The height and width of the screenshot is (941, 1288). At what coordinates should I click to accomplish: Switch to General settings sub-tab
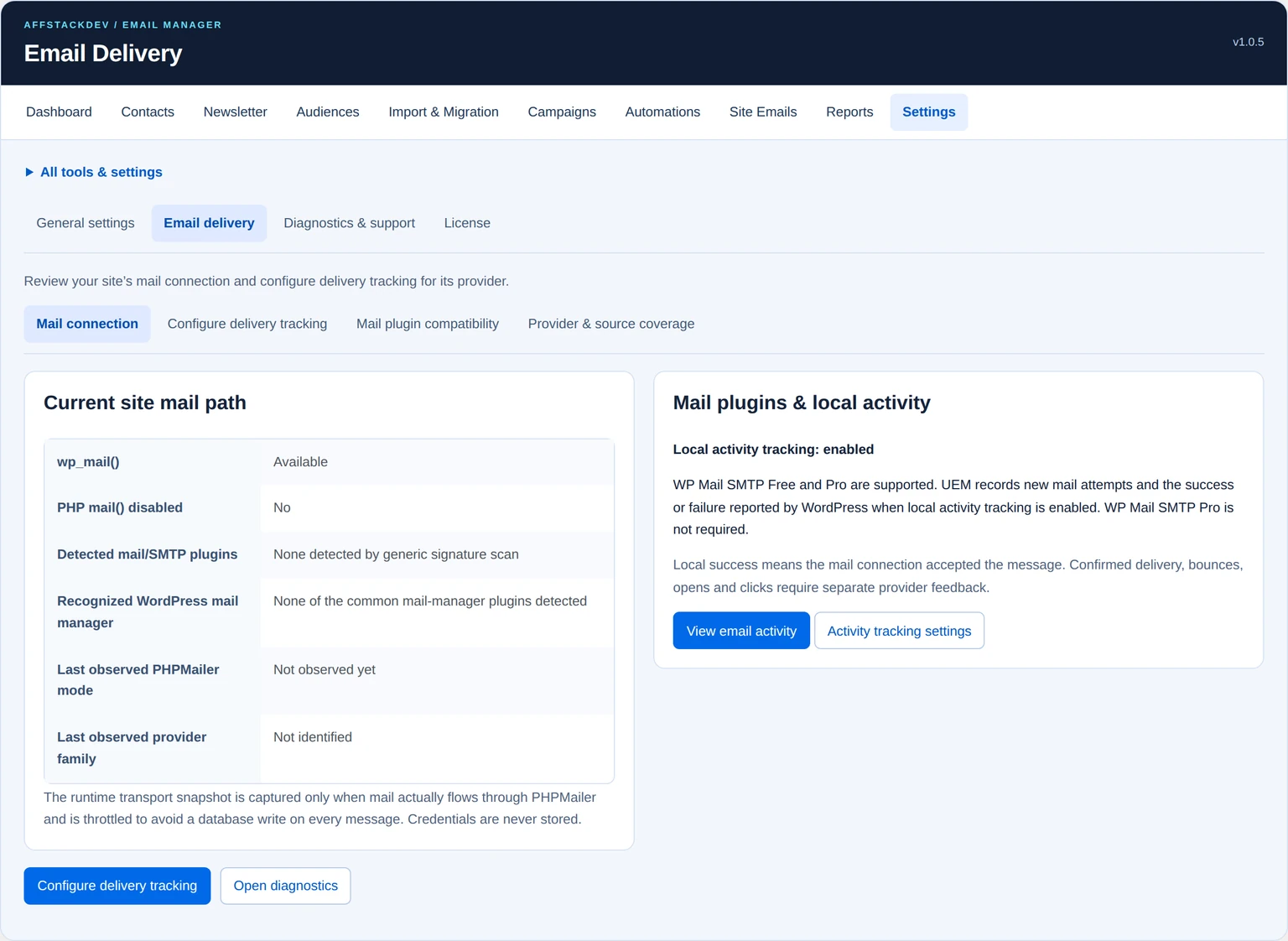point(86,223)
